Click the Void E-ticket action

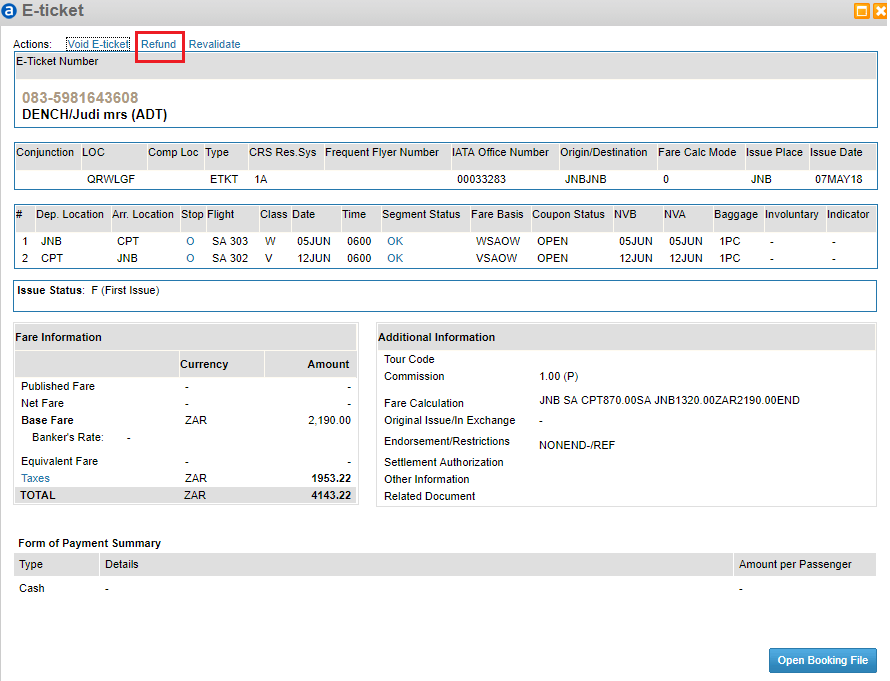click(98, 44)
